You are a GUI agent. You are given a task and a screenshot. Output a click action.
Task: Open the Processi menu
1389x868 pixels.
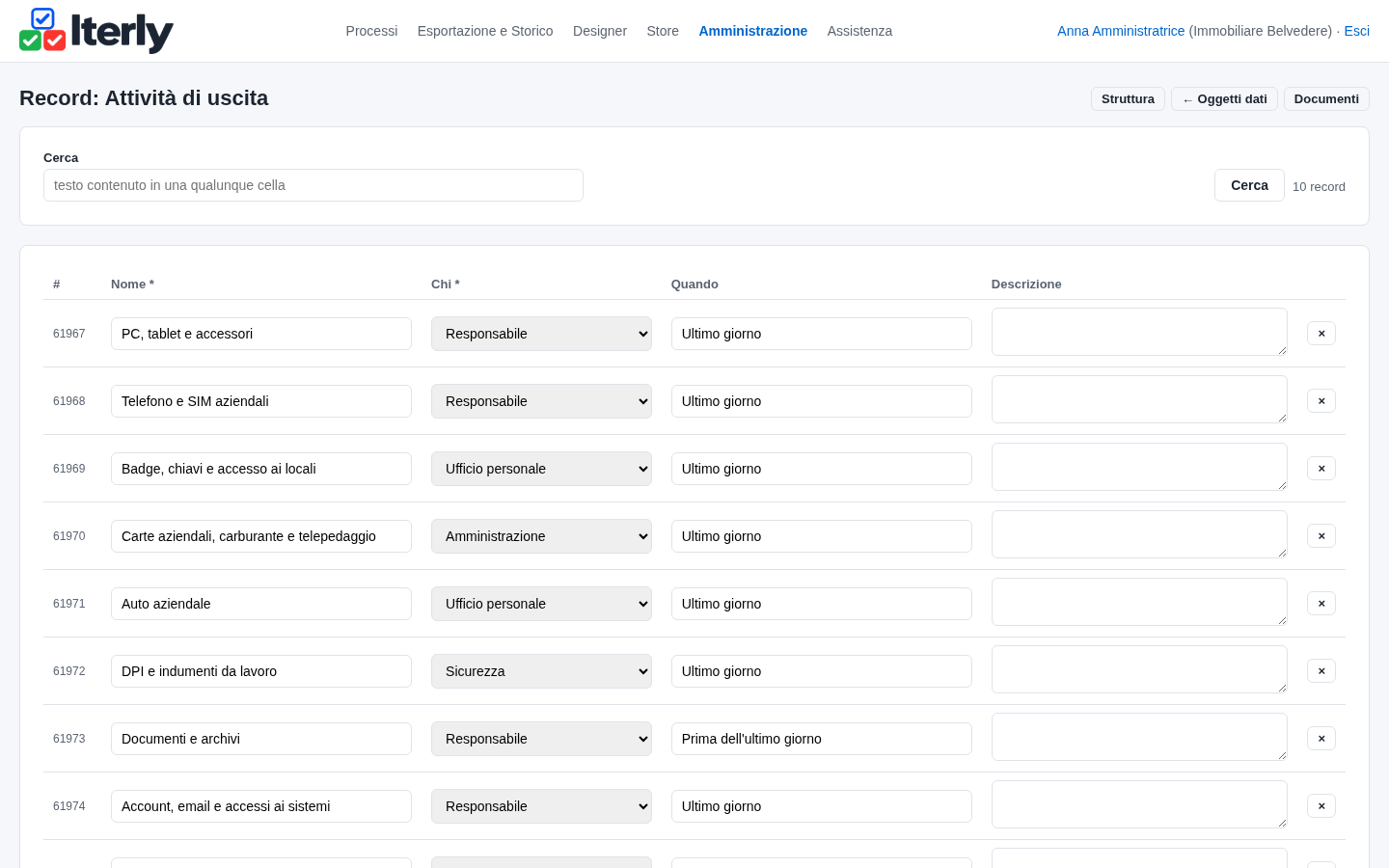[x=371, y=31]
